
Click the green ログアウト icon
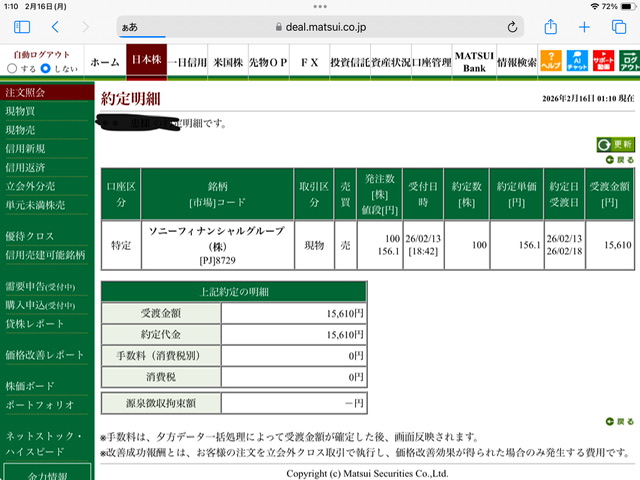click(629, 61)
